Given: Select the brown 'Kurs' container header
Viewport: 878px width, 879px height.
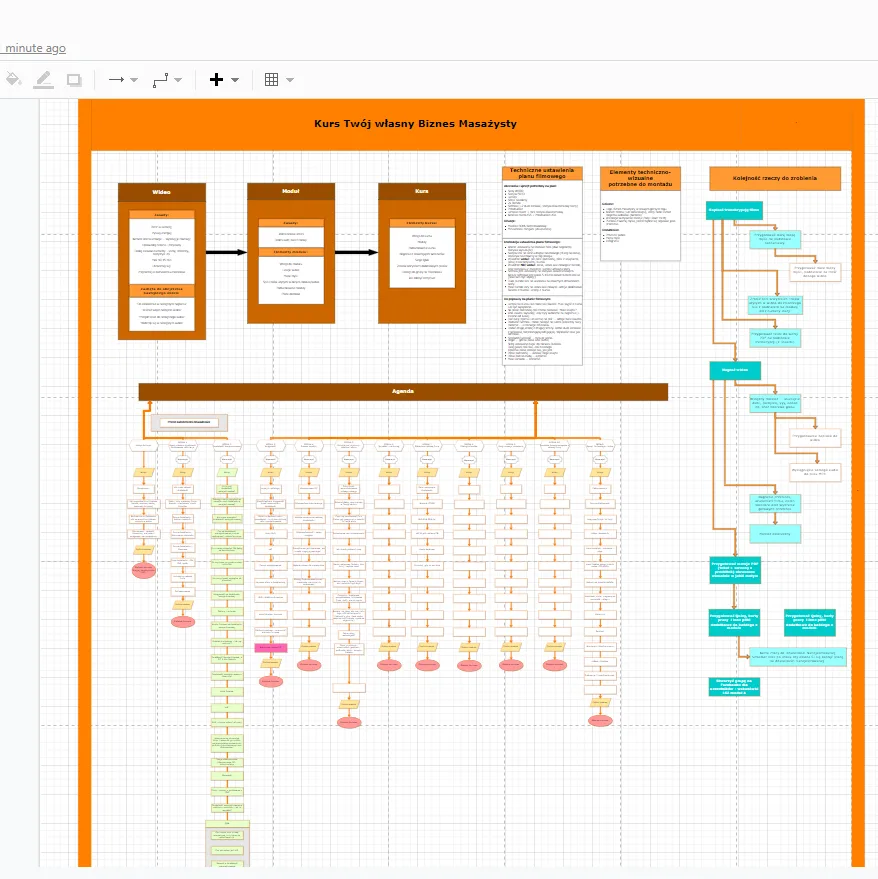Looking at the screenshot, I should click(422, 192).
